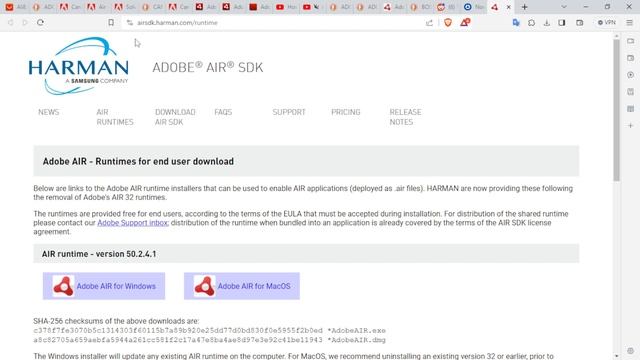Screen dimensions: 640x360
Task: Click the HARMAN logo
Action: coord(78,67)
